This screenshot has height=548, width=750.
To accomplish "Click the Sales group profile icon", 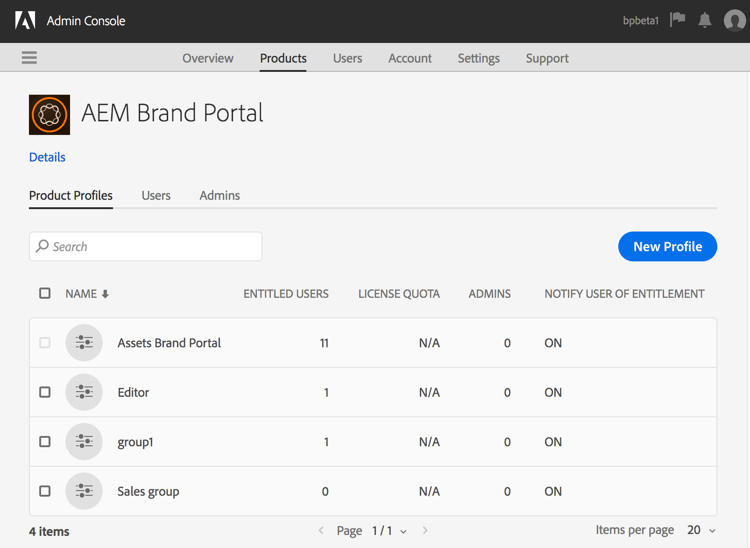I will (x=84, y=491).
